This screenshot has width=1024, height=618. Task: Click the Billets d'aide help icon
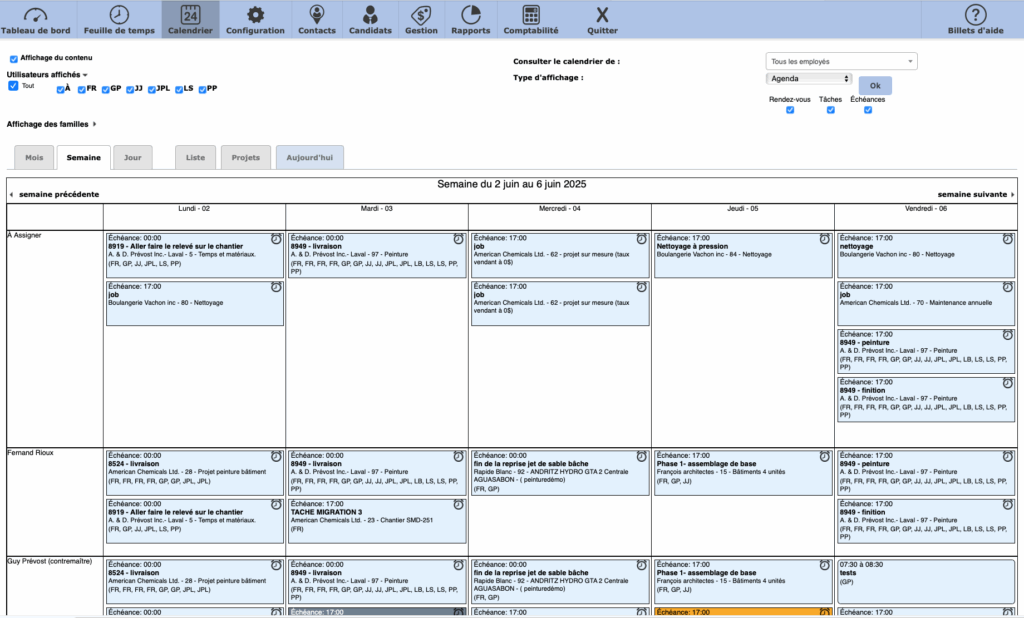click(x=975, y=15)
